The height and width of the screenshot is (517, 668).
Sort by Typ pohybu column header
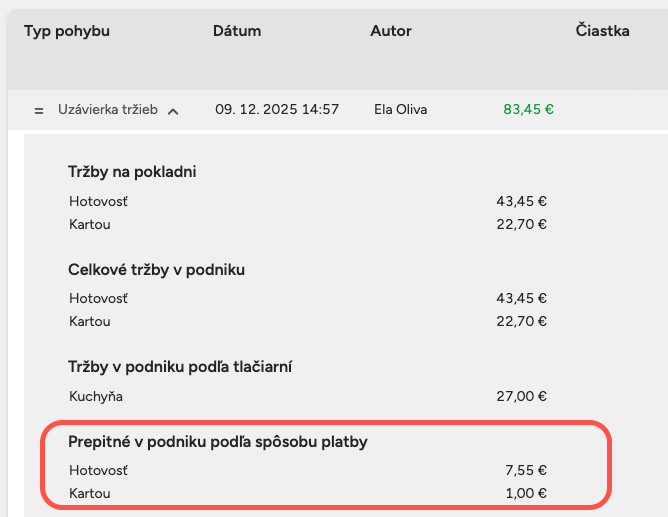(x=66, y=31)
